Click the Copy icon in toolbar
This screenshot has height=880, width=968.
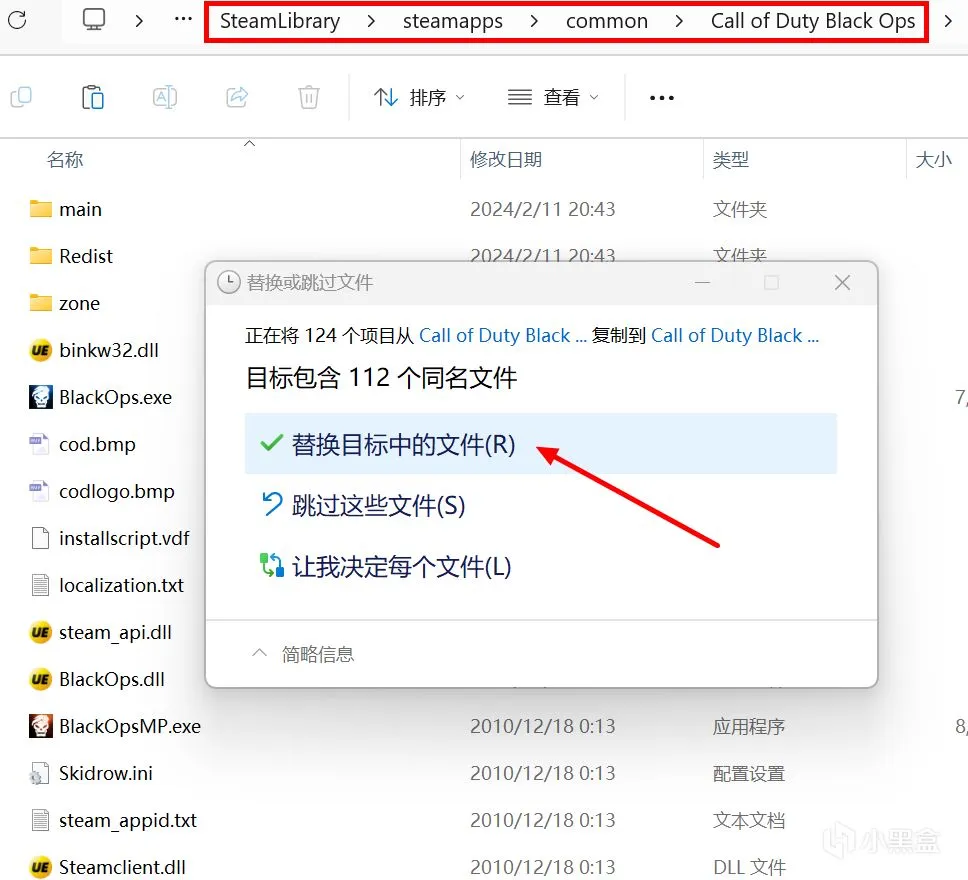(21, 97)
